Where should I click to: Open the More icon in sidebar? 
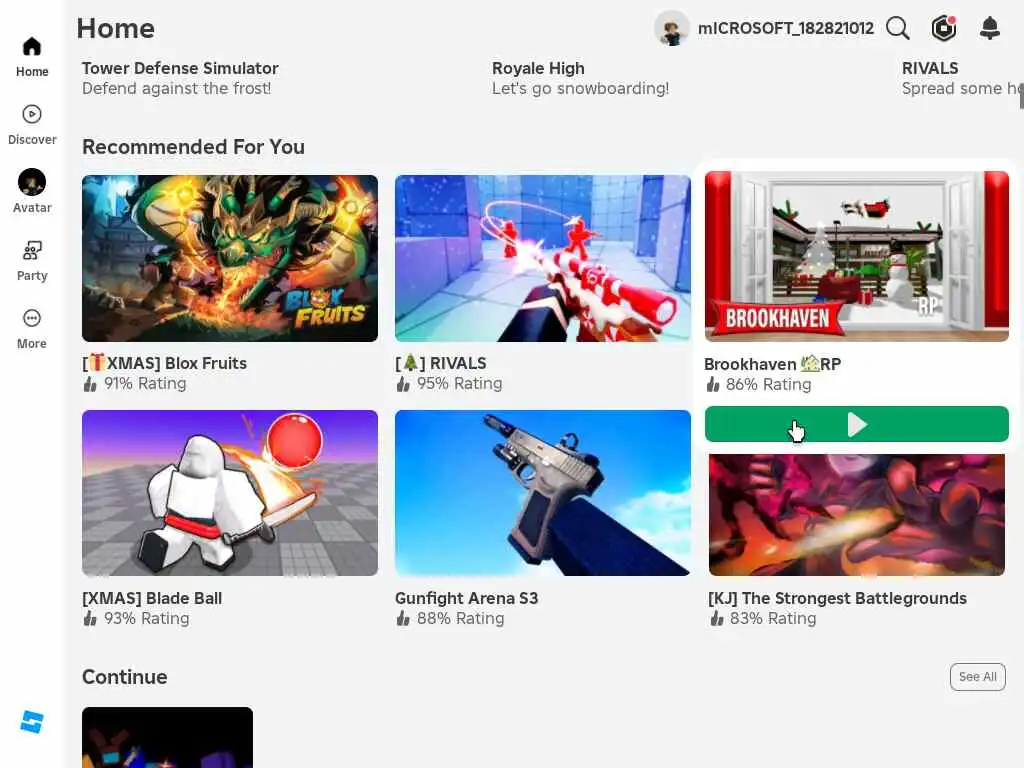coord(31,318)
